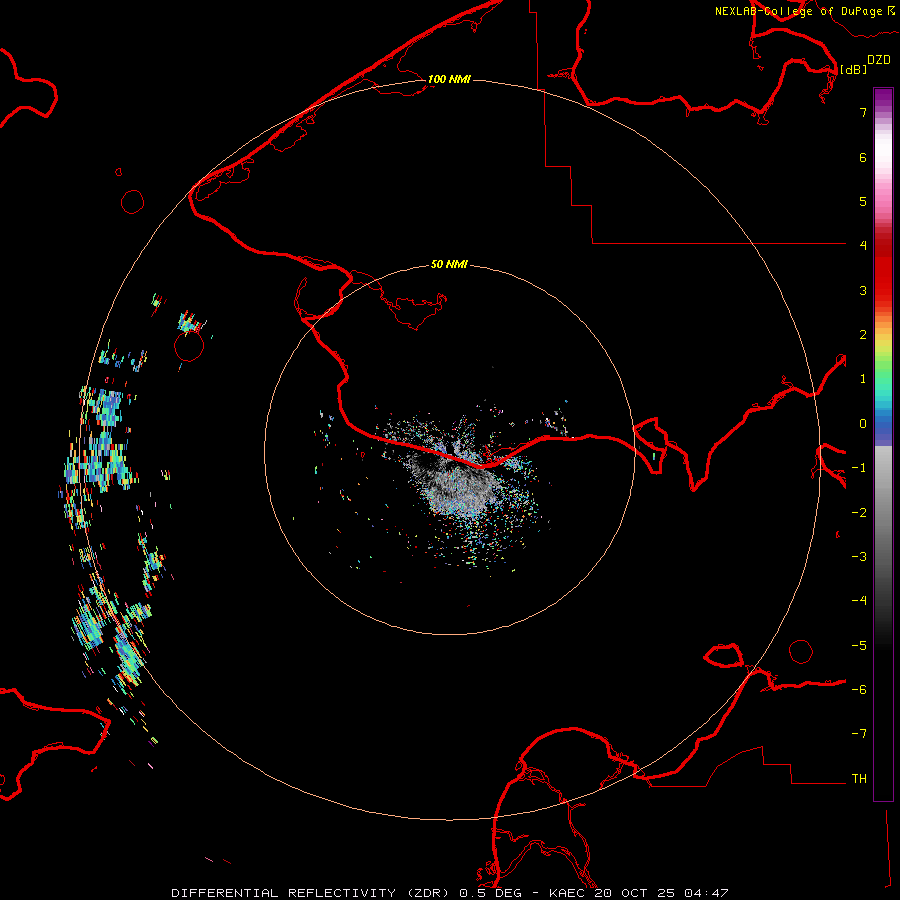Click the Differential Reflectivity title caption at bottom

point(449,893)
